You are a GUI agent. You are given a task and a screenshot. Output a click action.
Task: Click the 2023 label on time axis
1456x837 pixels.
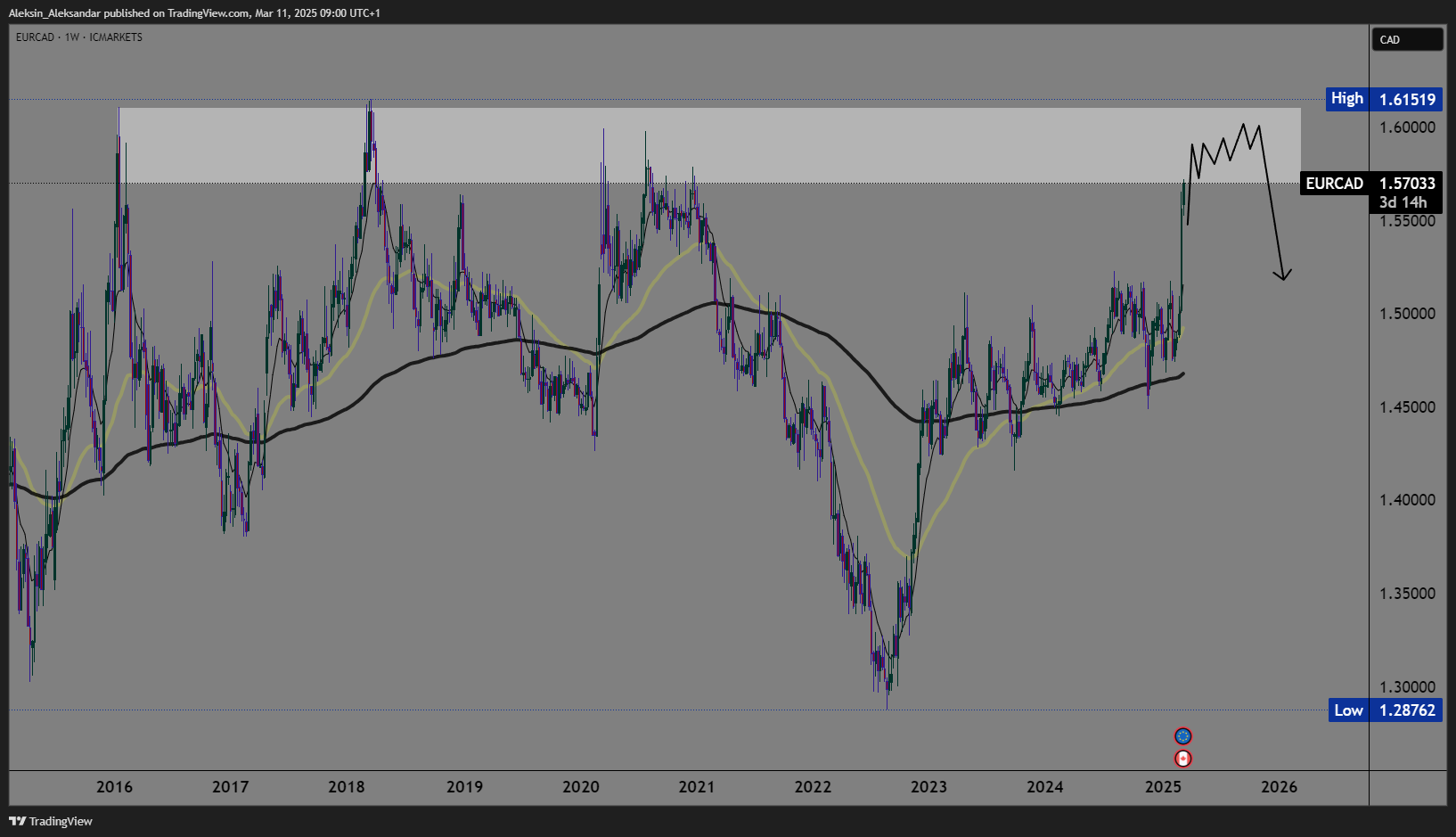coord(928,787)
